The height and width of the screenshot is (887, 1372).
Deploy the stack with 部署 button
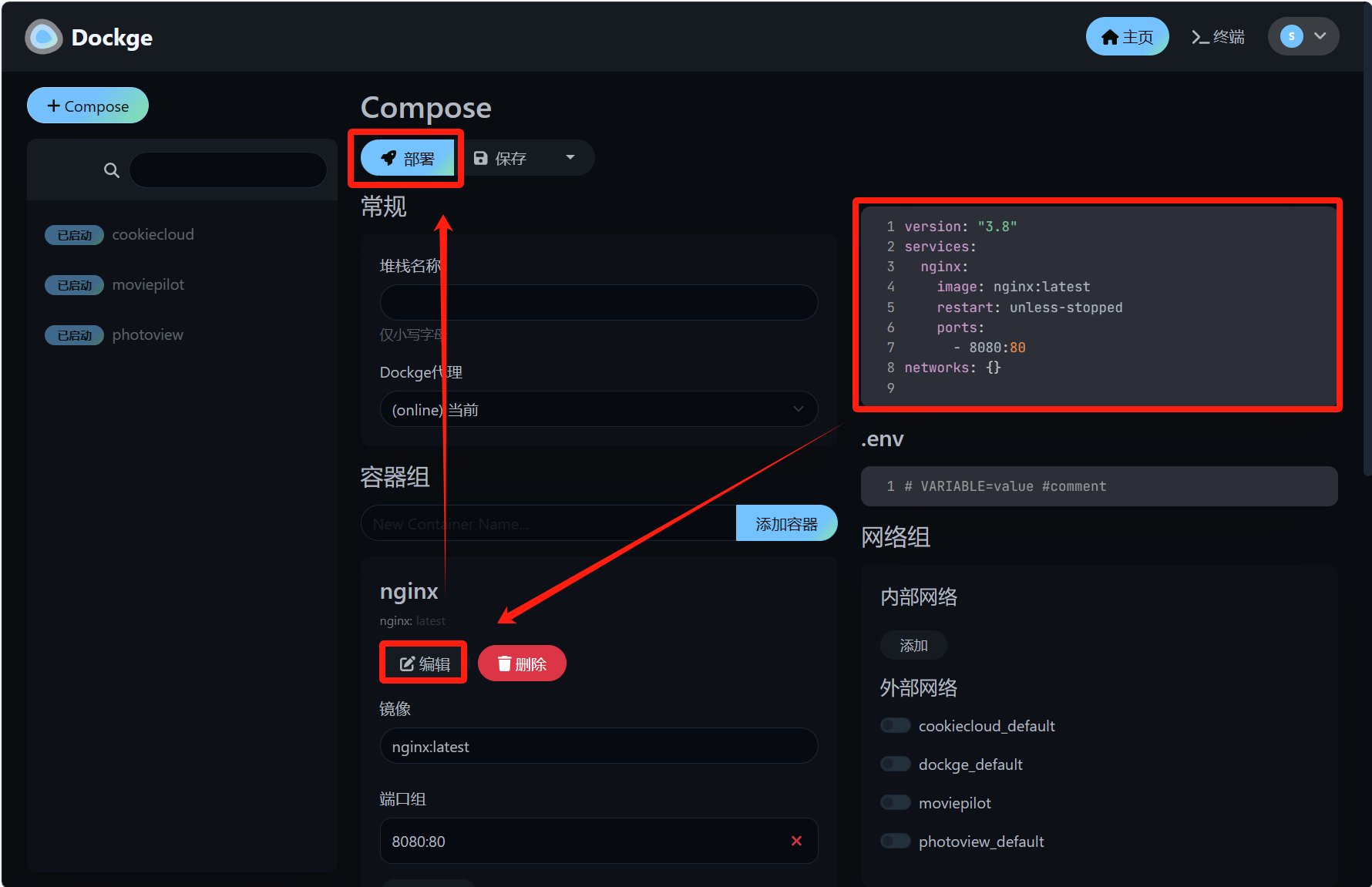click(x=407, y=158)
